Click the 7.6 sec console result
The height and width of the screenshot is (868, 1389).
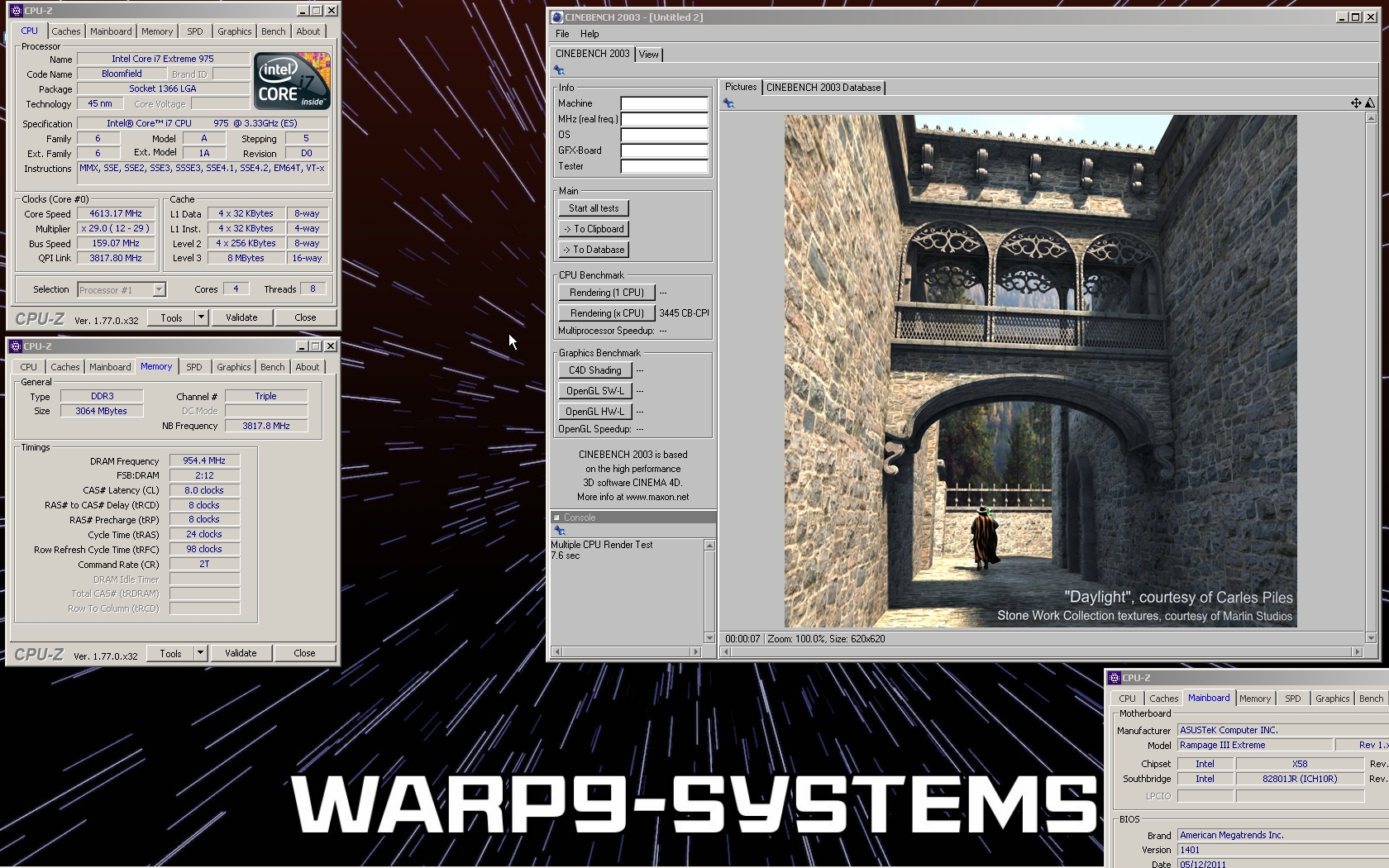[x=566, y=556]
